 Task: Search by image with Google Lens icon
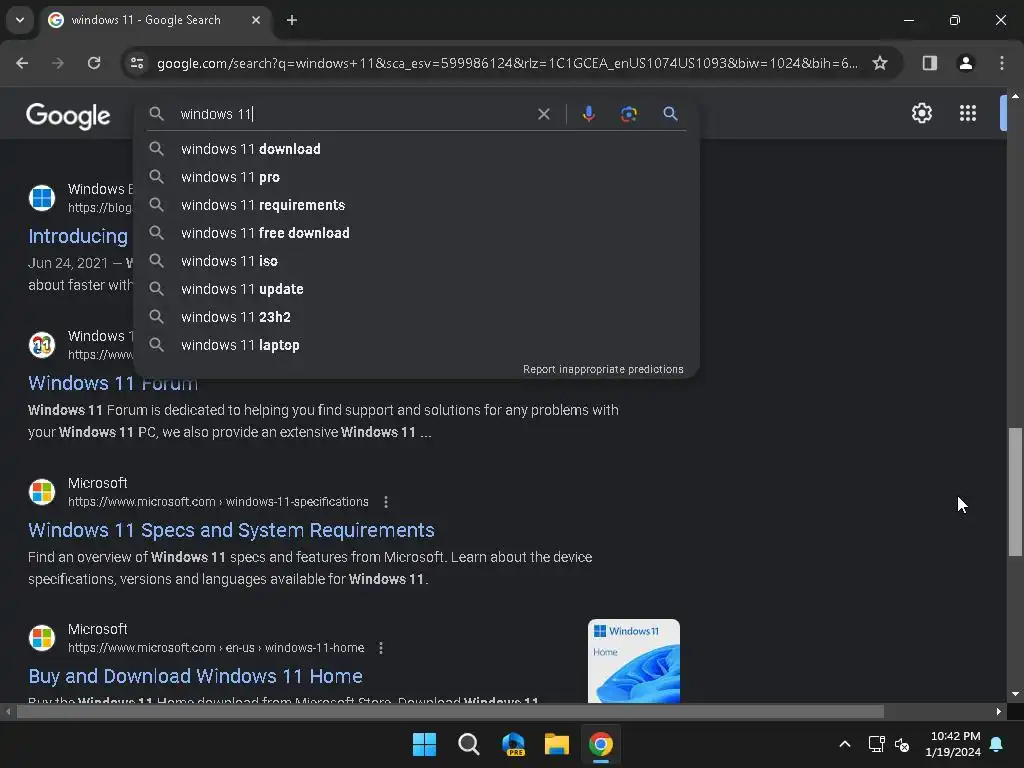628,114
